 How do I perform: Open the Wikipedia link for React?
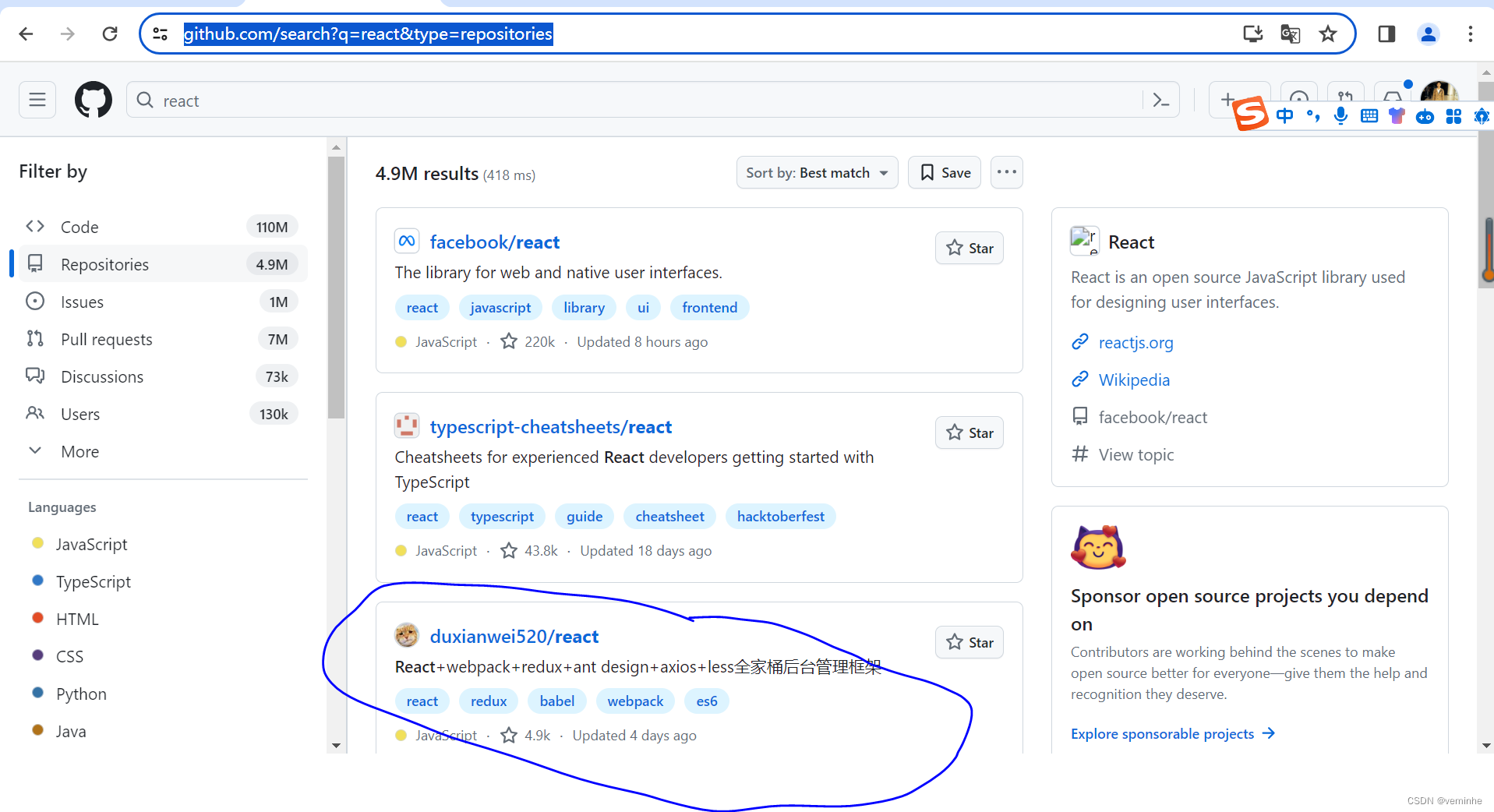coord(1134,380)
